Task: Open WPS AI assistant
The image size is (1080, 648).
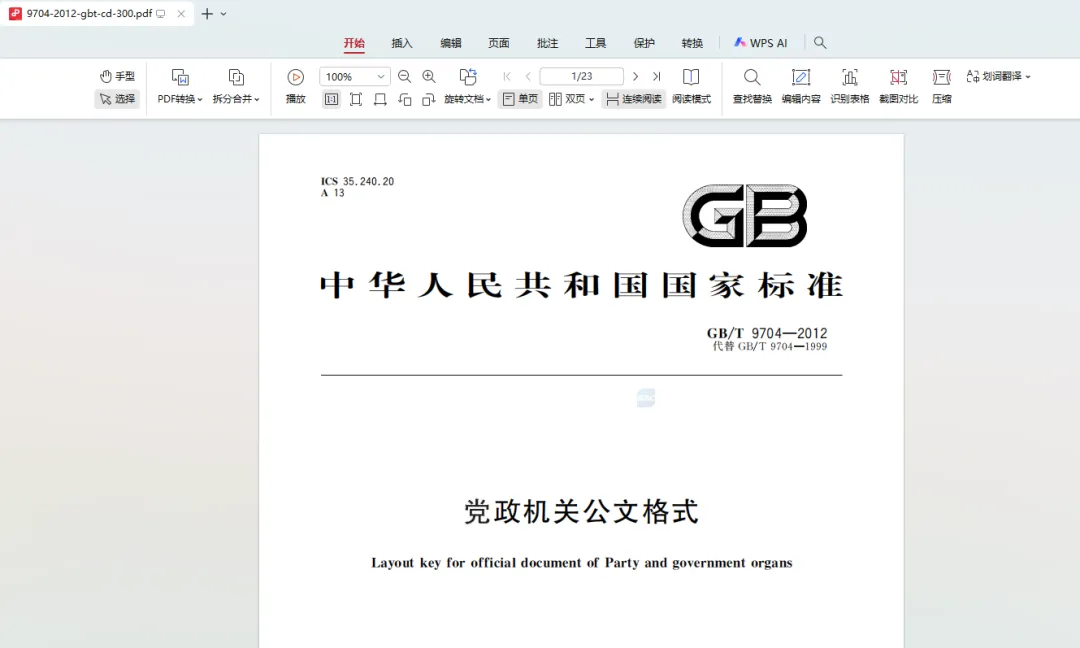Action: click(760, 43)
